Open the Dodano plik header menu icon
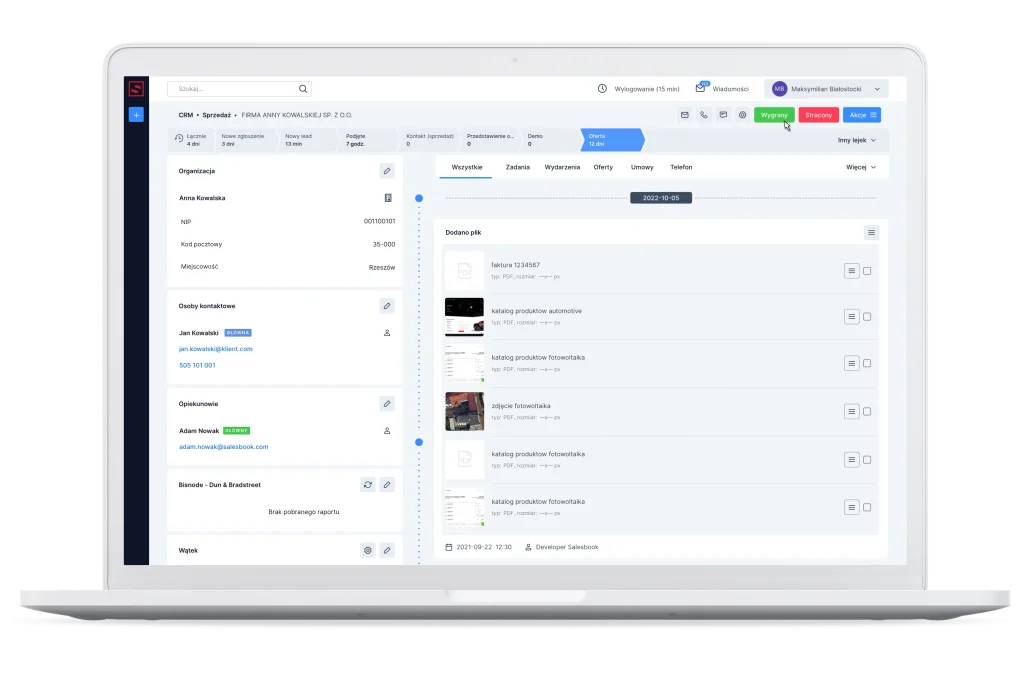The image size is (1024, 682). 871,233
